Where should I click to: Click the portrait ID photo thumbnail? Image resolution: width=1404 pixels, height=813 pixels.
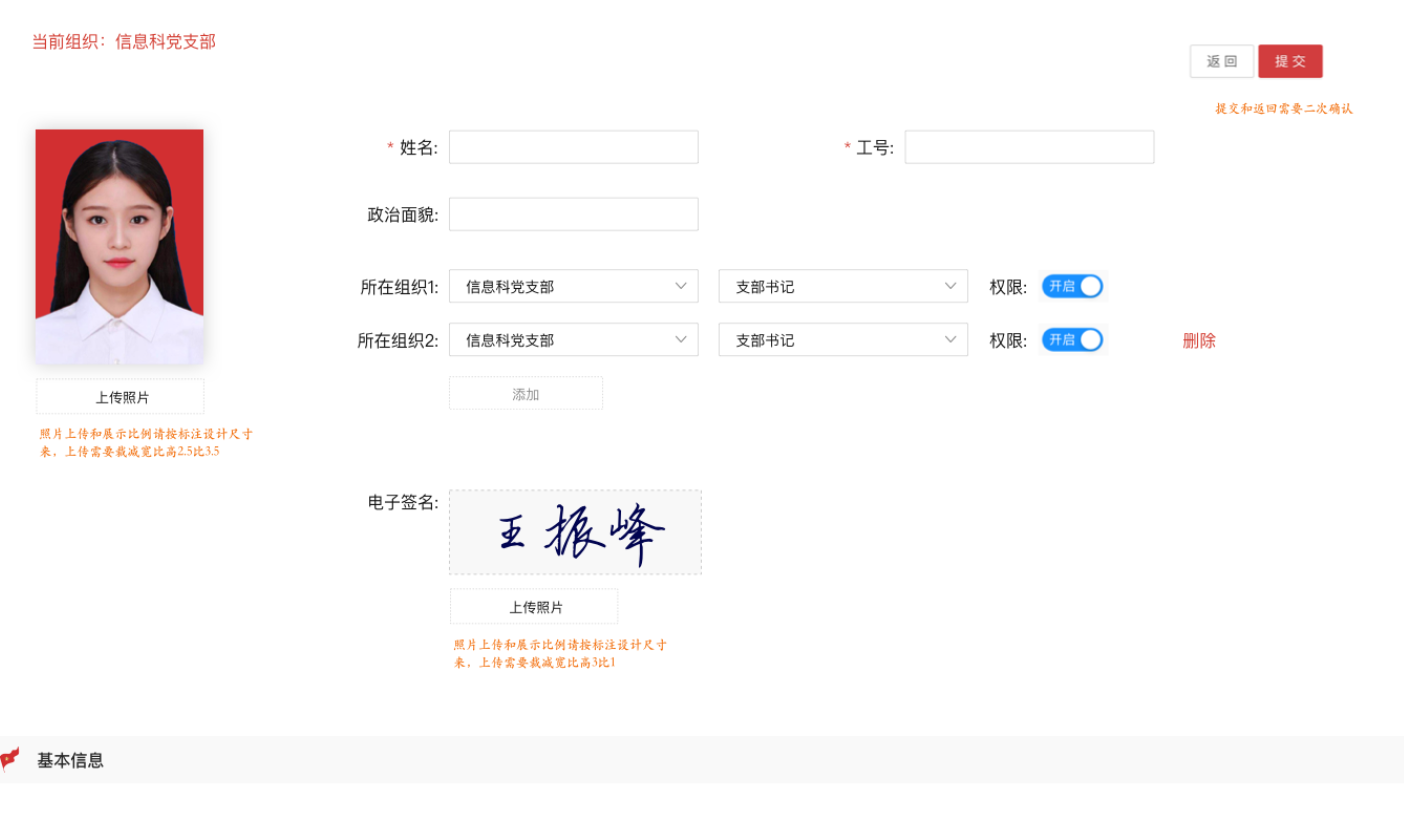click(x=120, y=247)
